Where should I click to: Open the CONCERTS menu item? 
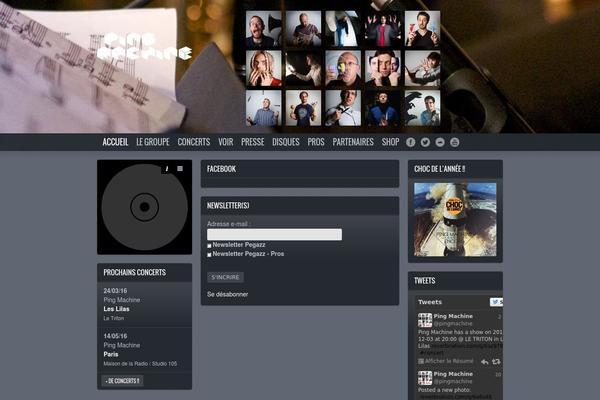(194, 142)
